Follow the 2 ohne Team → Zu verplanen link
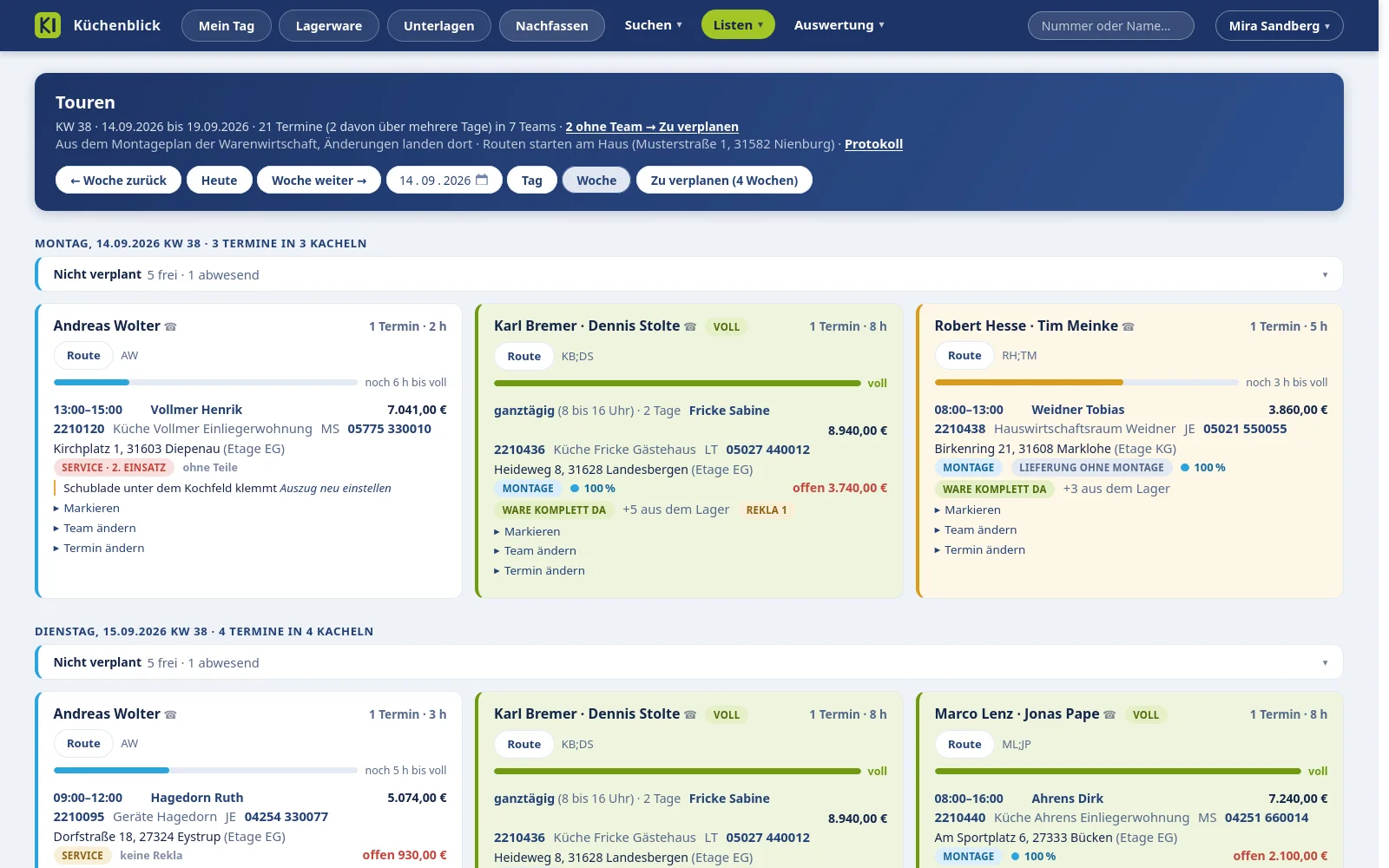Image resolution: width=1389 pixels, height=868 pixels. (652, 127)
